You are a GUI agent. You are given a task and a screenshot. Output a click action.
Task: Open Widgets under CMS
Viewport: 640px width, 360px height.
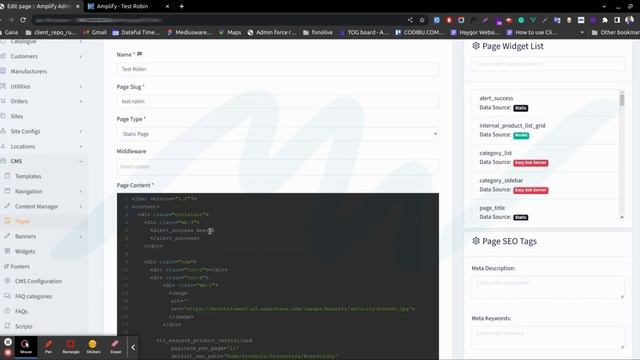point(25,251)
